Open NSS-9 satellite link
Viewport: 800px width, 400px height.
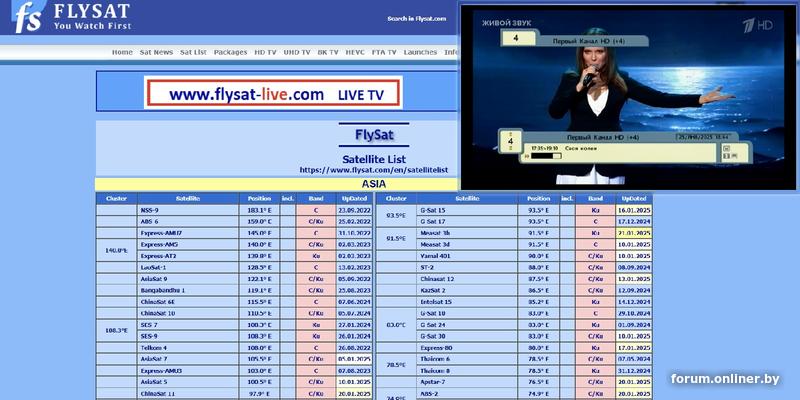pyautogui.click(x=149, y=210)
